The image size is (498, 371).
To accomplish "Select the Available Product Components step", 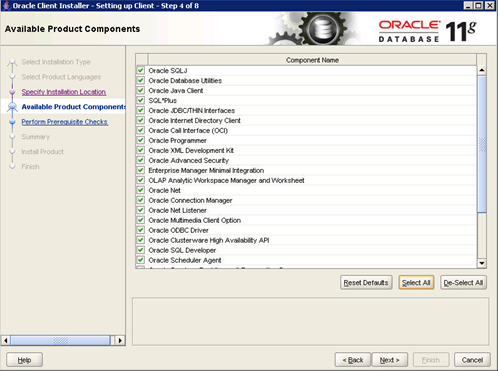I will pyautogui.click(x=73, y=107).
